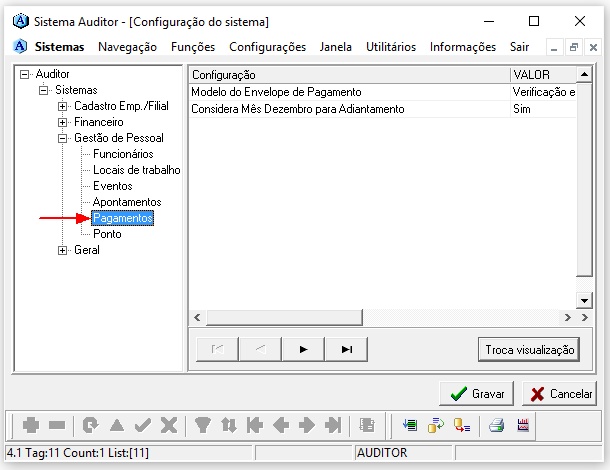
Task: Select Eventos in the tree
Action: [x=113, y=186]
